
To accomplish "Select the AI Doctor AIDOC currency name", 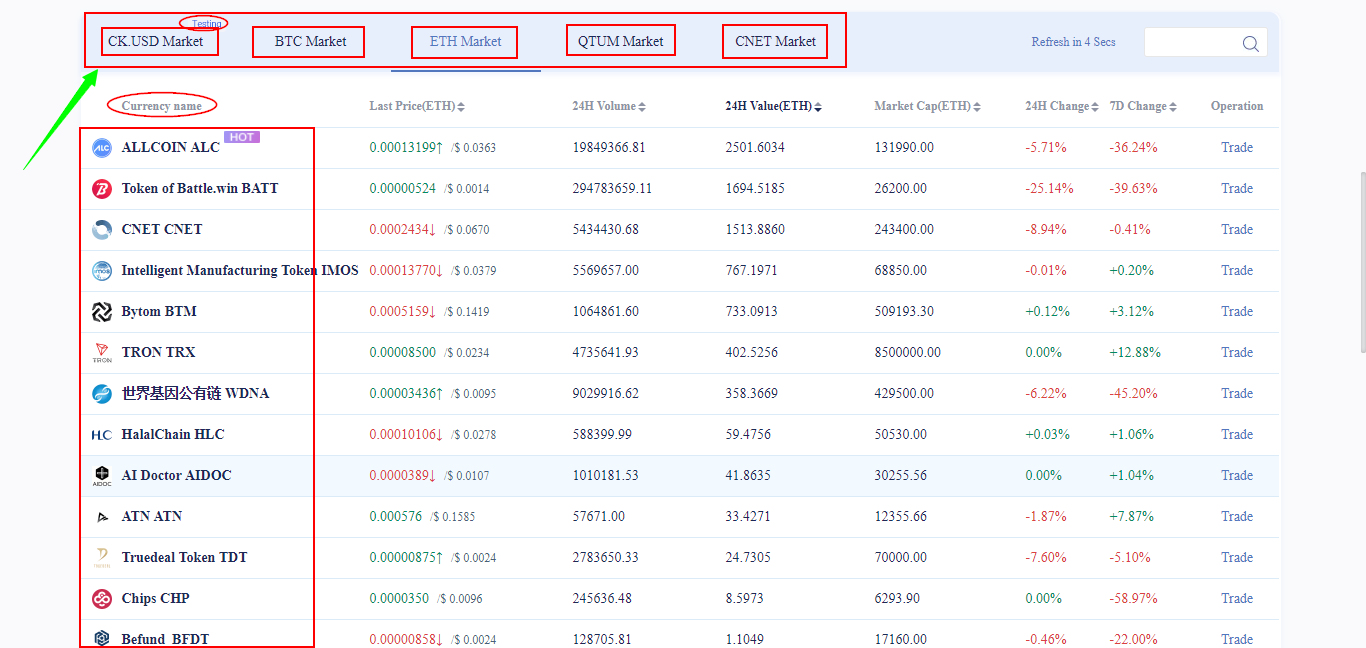I will pyautogui.click(x=176, y=475).
